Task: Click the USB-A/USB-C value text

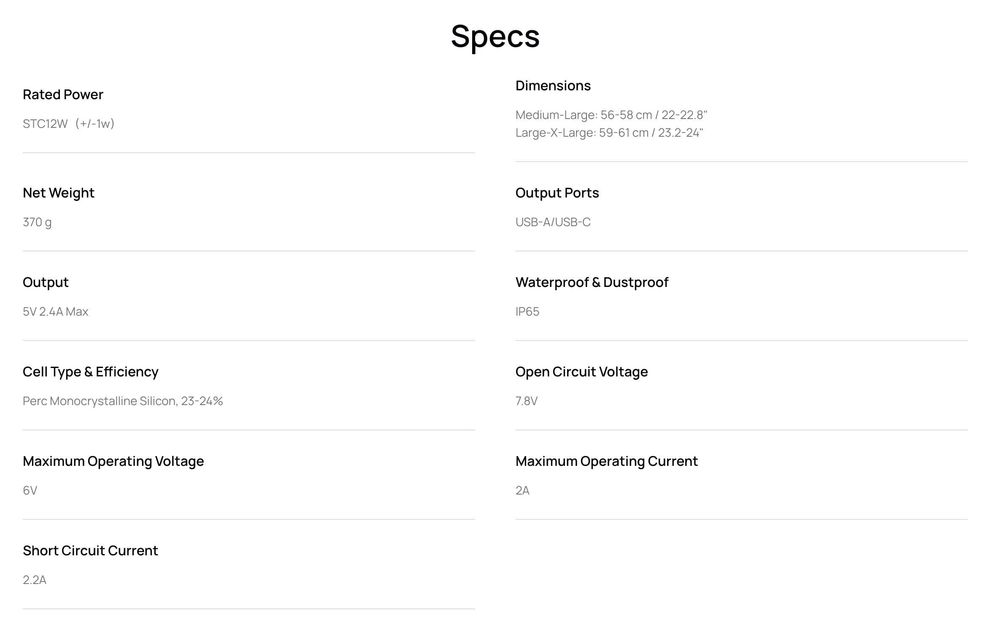Action: 553,222
